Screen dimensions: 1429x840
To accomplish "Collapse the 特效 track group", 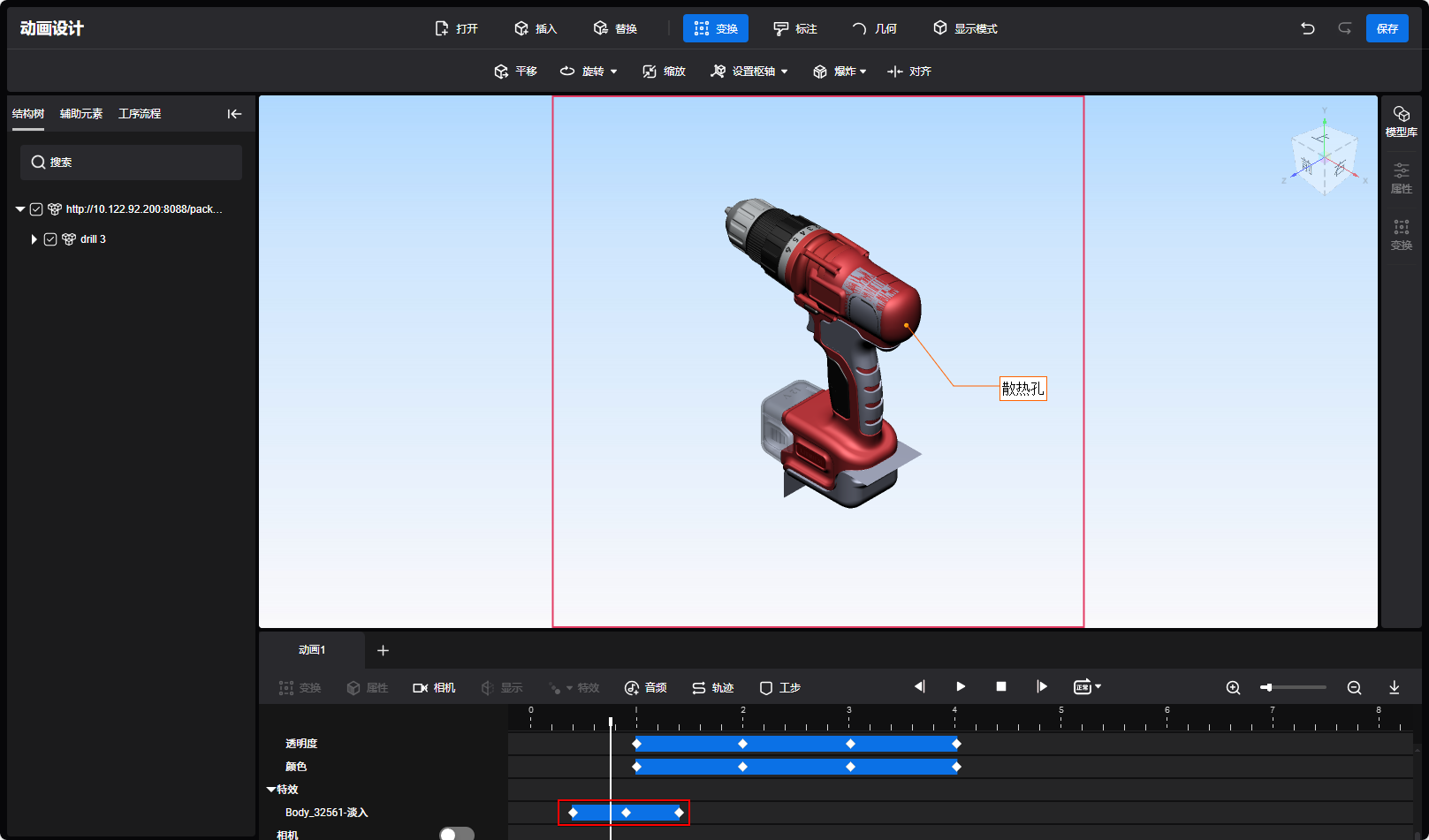I will click(x=271, y=789).
